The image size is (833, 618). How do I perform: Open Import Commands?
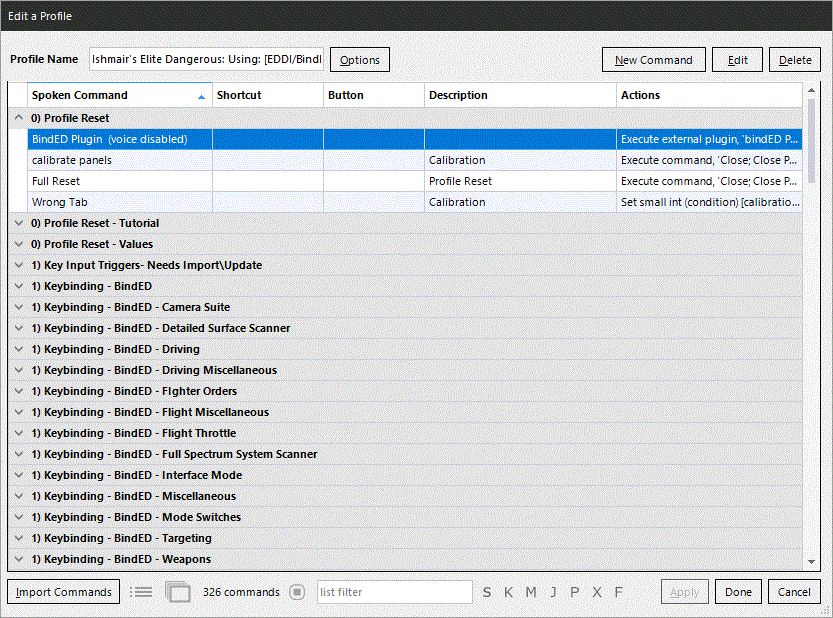pyautogui.click(x=64, y=591)
